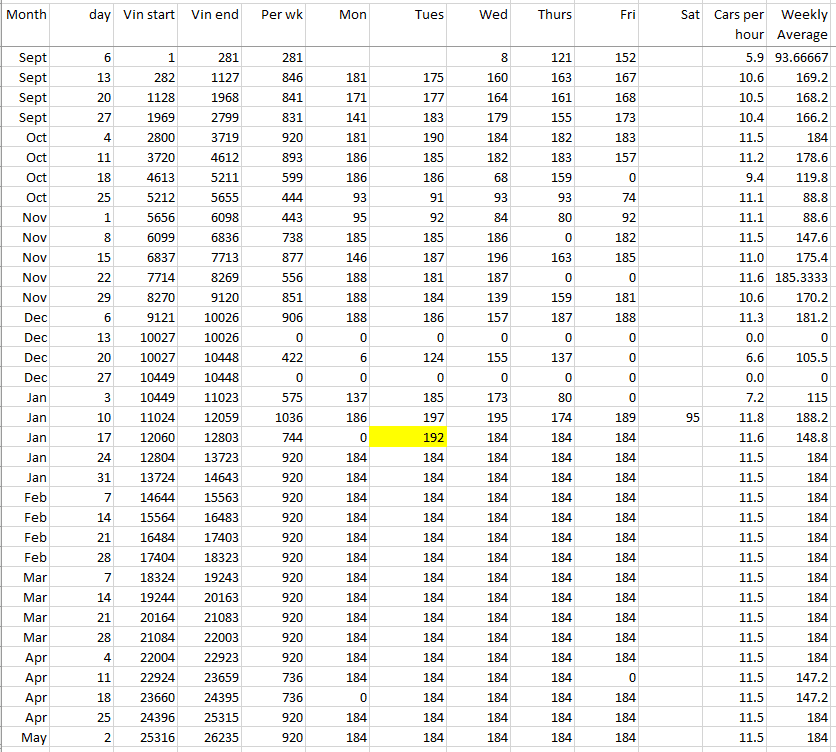Select the Vin end cell 26235

214,737
